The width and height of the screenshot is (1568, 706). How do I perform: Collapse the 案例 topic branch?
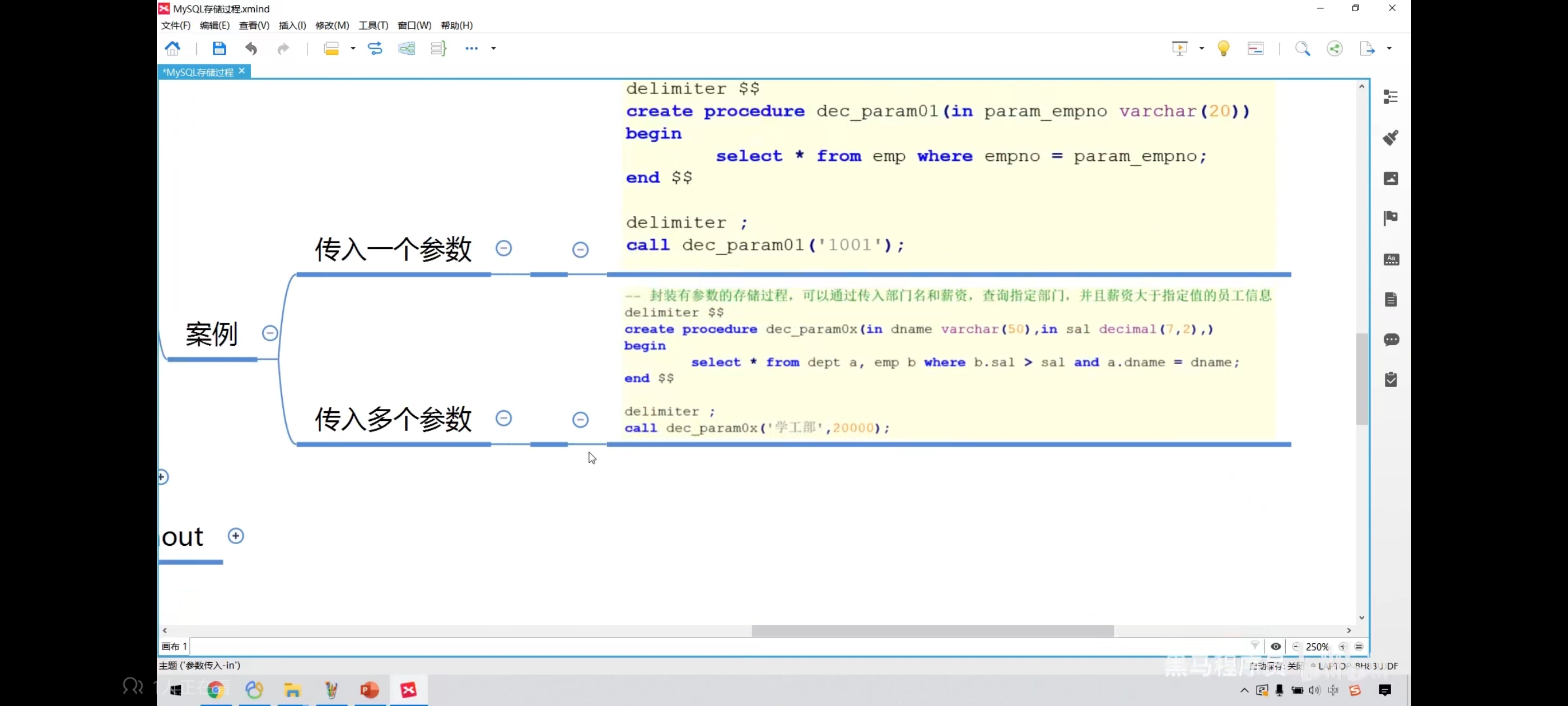pos(270,333)
